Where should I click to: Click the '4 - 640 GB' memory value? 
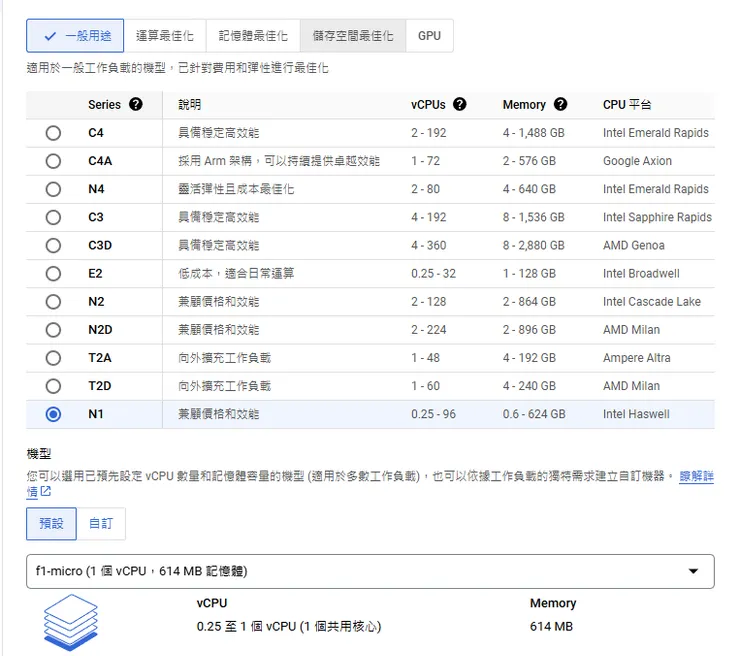[x=529, y=189]
